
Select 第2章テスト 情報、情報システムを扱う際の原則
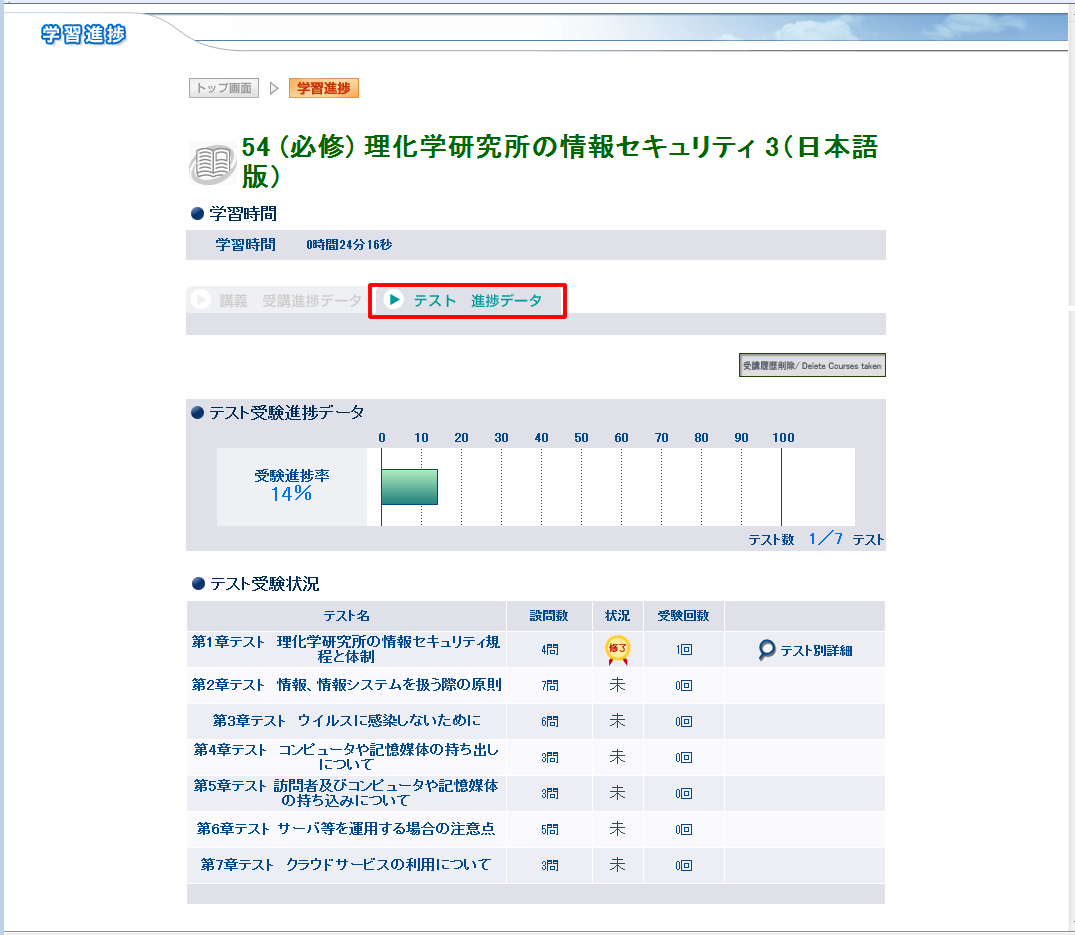click(346, 685)
